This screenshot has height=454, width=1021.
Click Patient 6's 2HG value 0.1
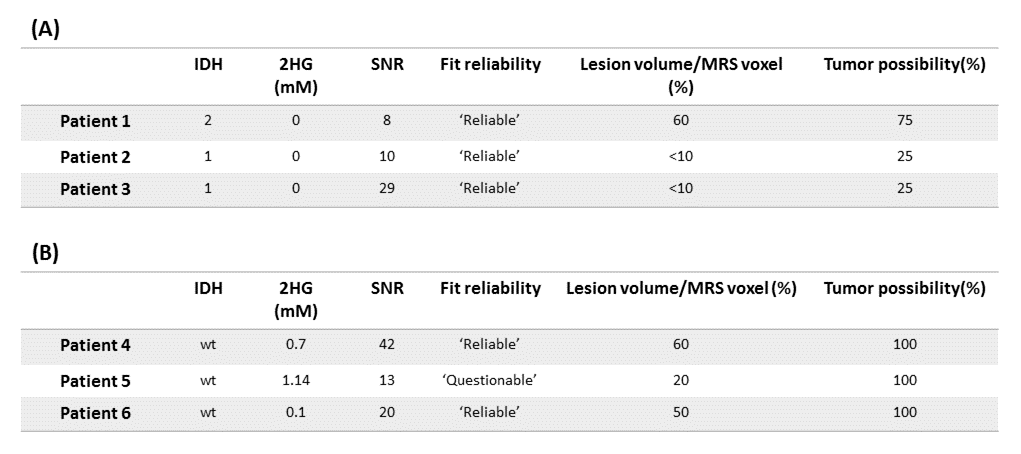click(x=296, y=413)
